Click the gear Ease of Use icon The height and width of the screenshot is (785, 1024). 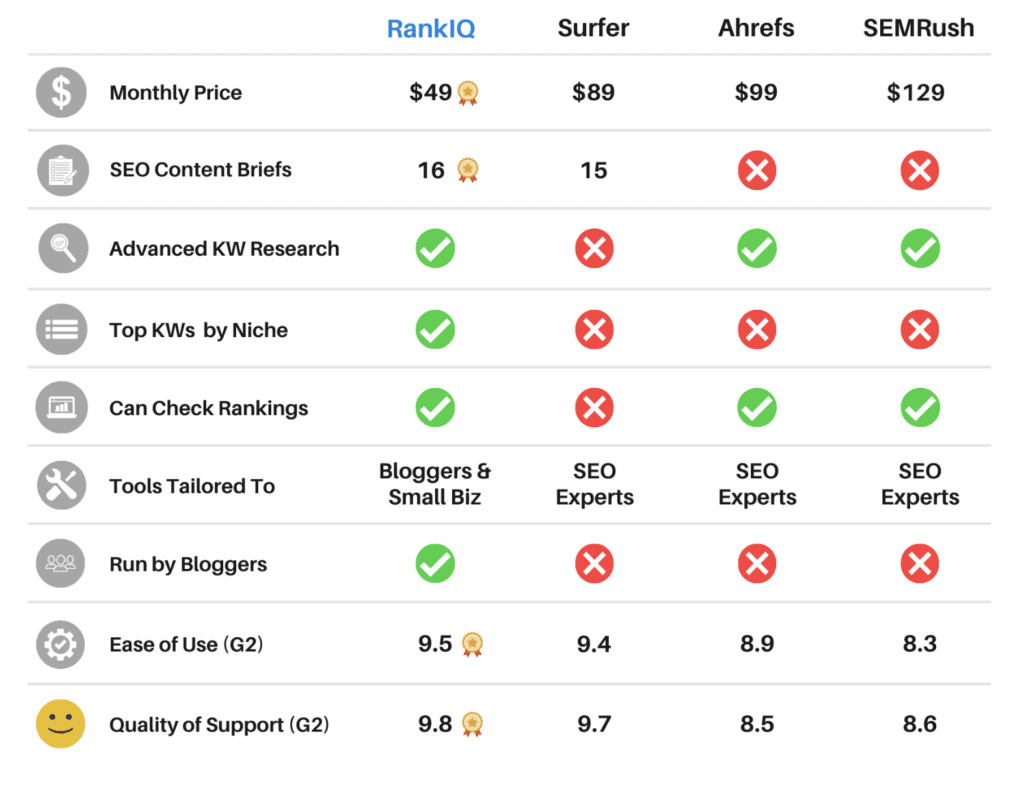click(62, 645)
